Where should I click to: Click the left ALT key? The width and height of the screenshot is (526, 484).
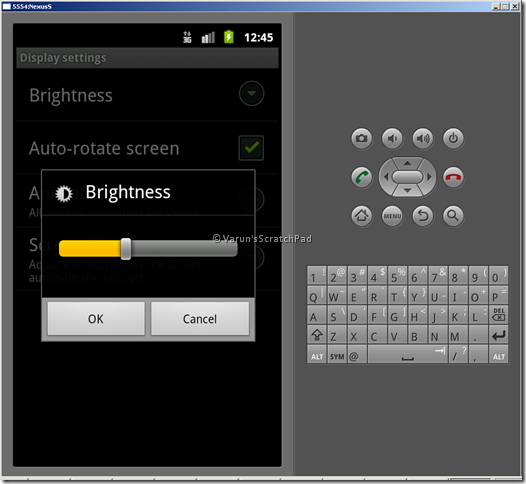click(317, 355)
